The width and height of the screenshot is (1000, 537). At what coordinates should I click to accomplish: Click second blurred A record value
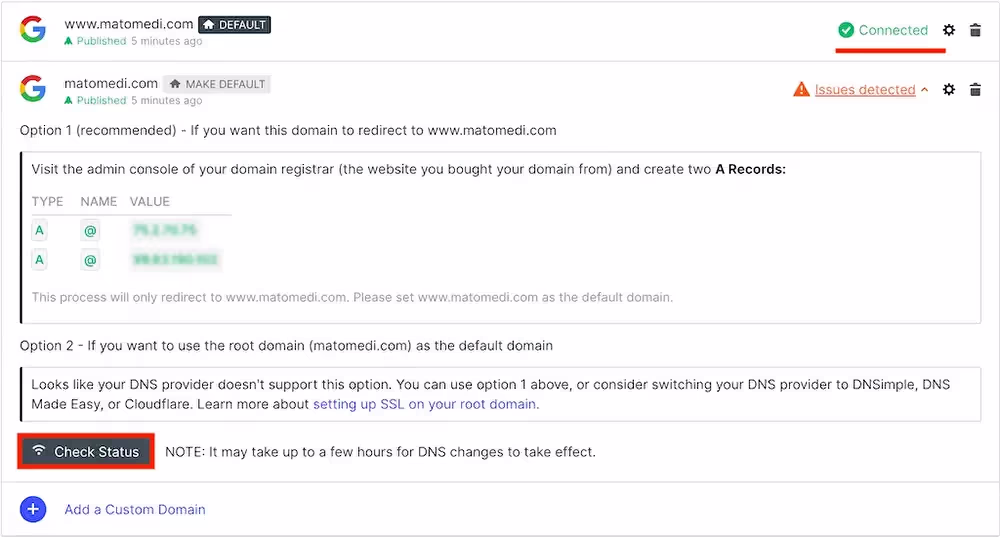[175, 260]
